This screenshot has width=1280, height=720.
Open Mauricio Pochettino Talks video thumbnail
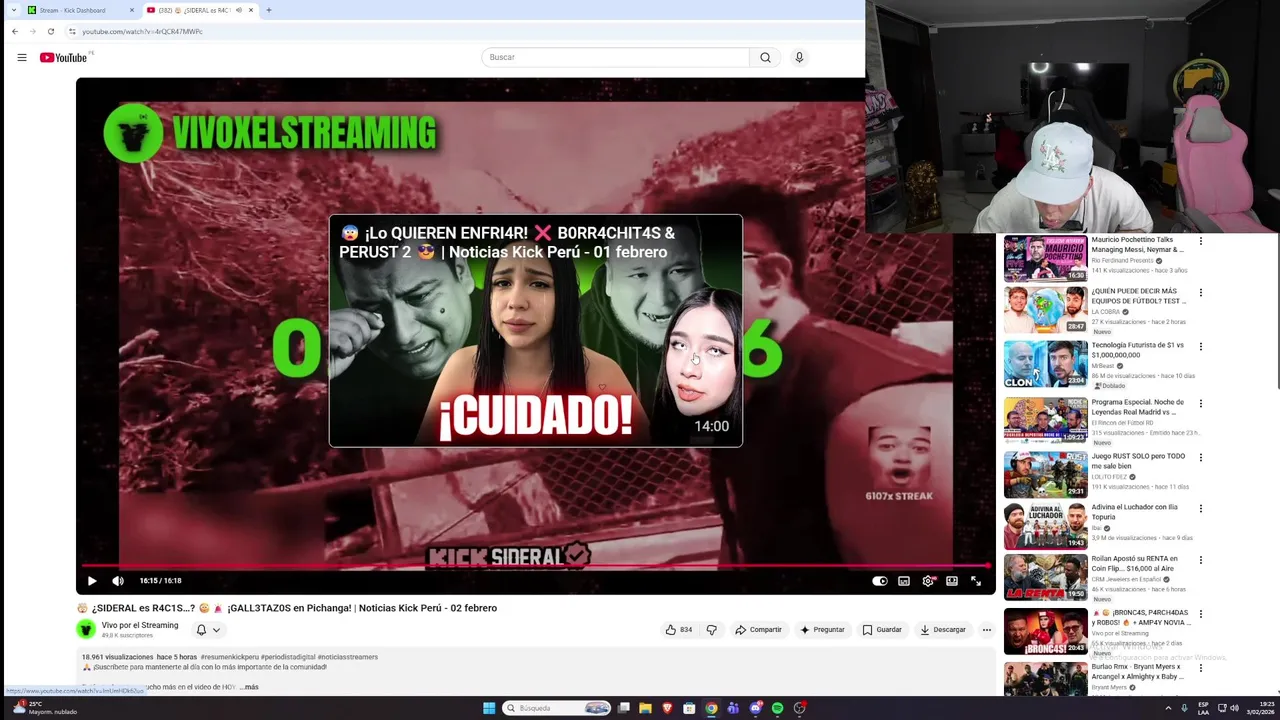[x=1045, y=258]
